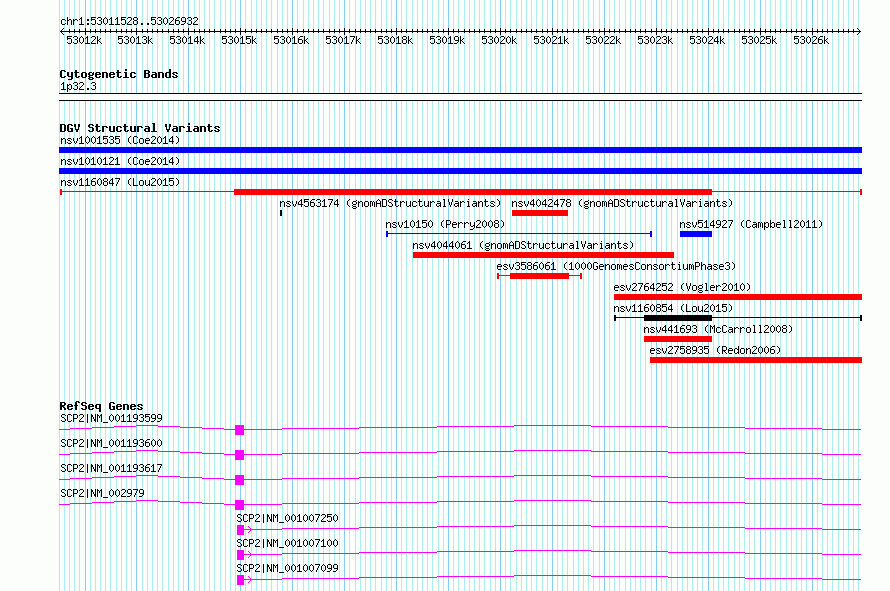Open the SCP2|NM_001007100 gene label
890x591 pixels.
[287, 543]
